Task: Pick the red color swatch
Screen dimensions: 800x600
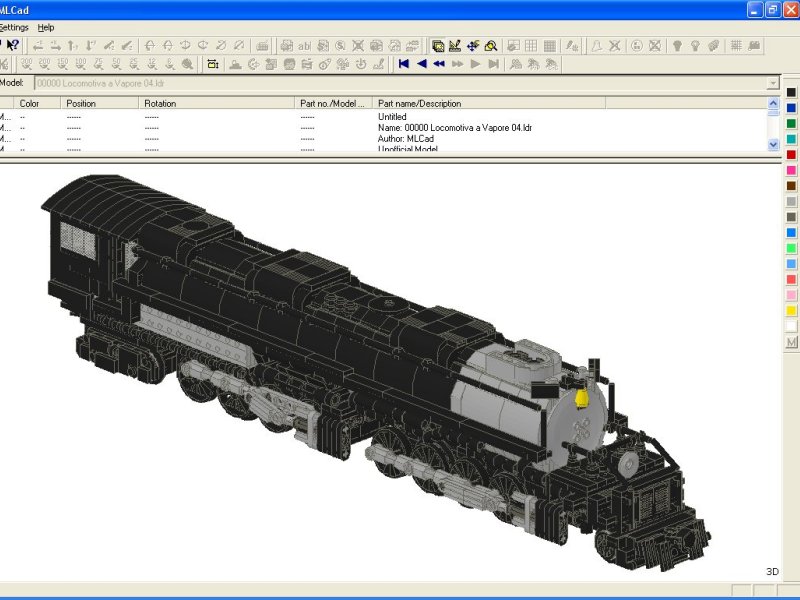Action: tap(791, 155)
